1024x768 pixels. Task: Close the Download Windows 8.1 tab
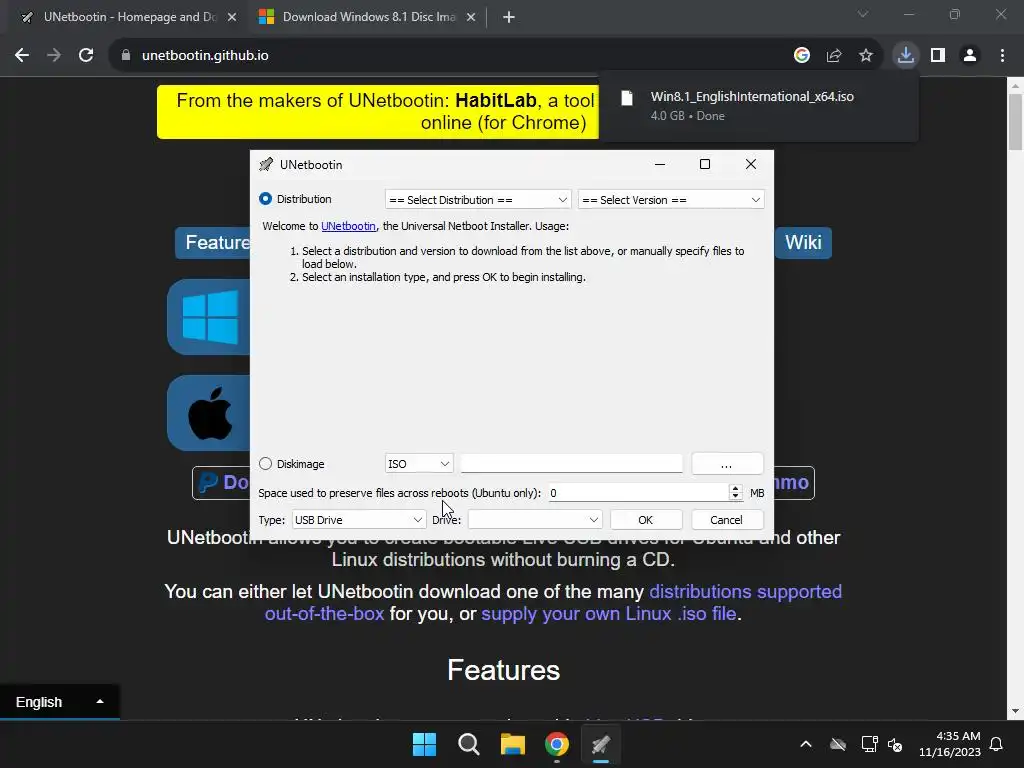click(471, 17)
